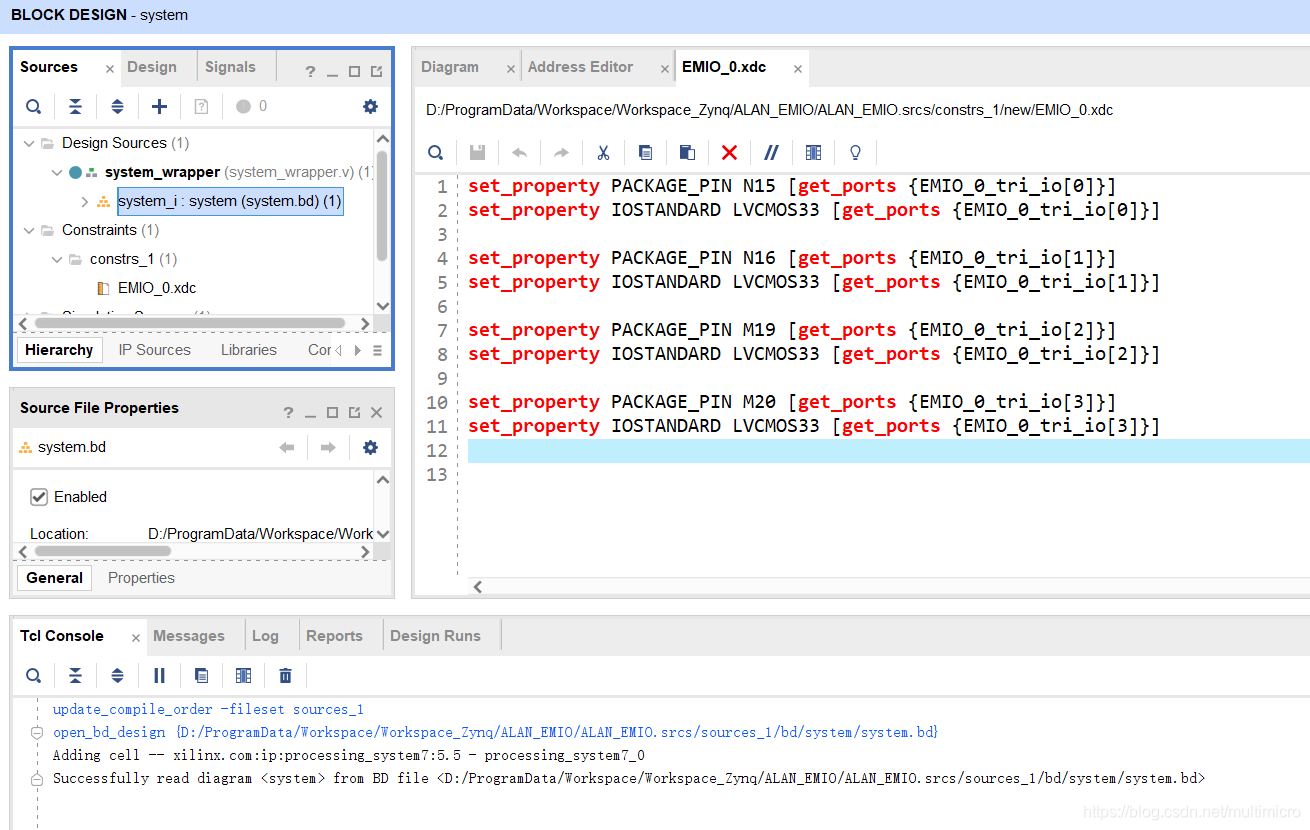Collapse the Constraints folder
This screenshot has height=830, width=1310.
pos(29,230)
